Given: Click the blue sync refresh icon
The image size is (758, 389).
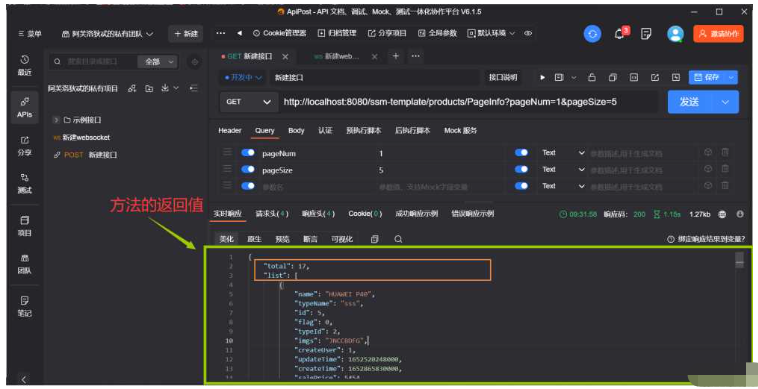Looking at the screenshot, I should tap(593, 34).
